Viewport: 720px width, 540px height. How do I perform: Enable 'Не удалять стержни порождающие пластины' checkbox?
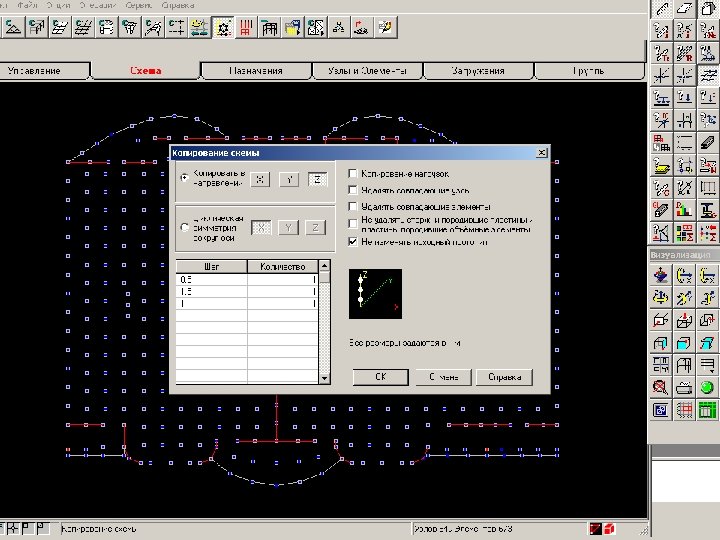point(353,224)
